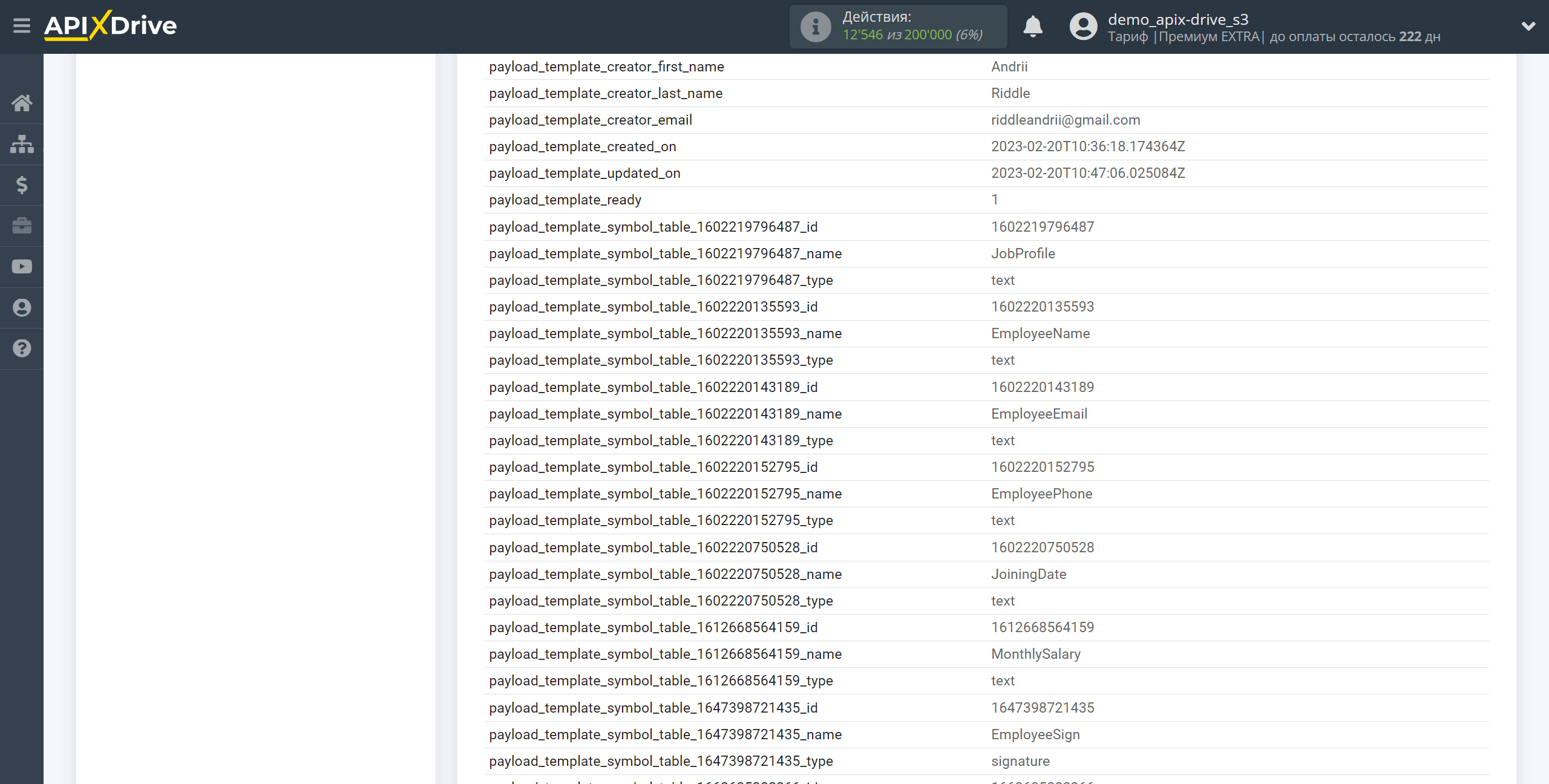Select symbol_table_1612668564159_name field
The height and width of the screenshot is (784, 1549).
click(x=666, y=654)
